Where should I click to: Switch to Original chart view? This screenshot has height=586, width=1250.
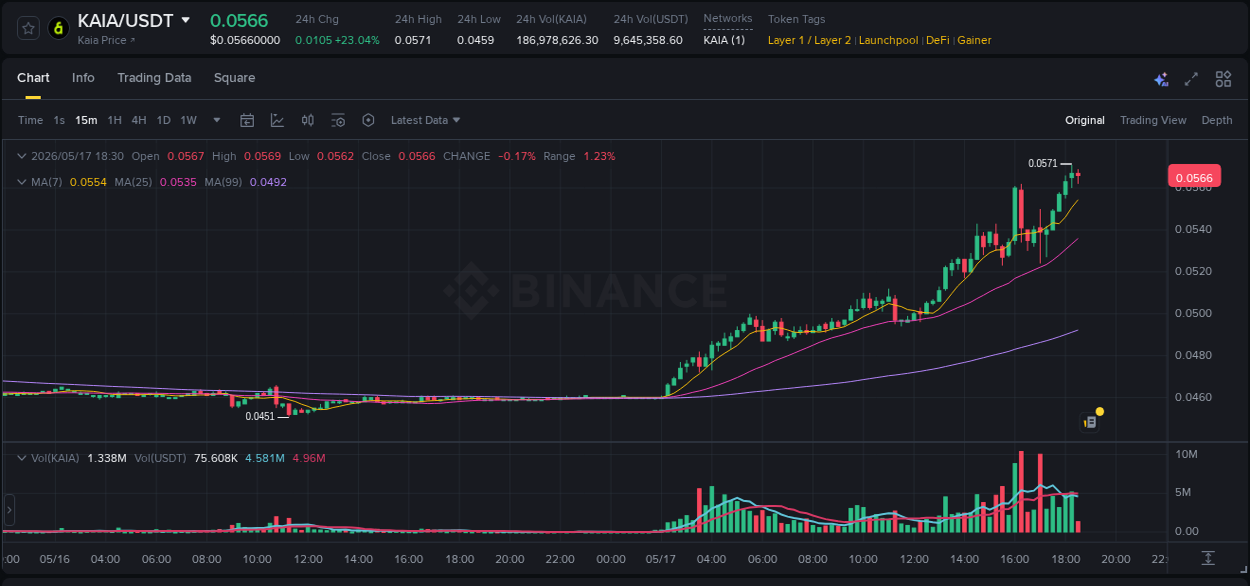[x=1085, y=120]
